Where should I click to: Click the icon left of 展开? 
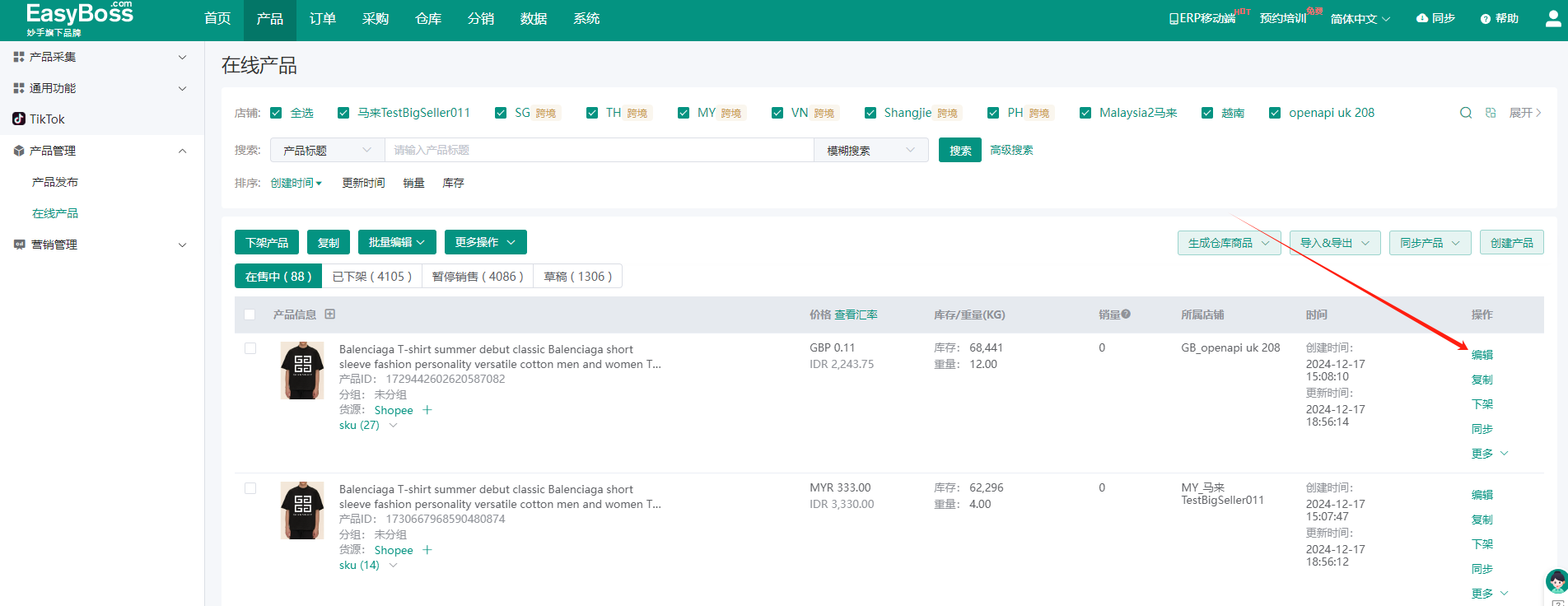click(x=1491, y=113)
